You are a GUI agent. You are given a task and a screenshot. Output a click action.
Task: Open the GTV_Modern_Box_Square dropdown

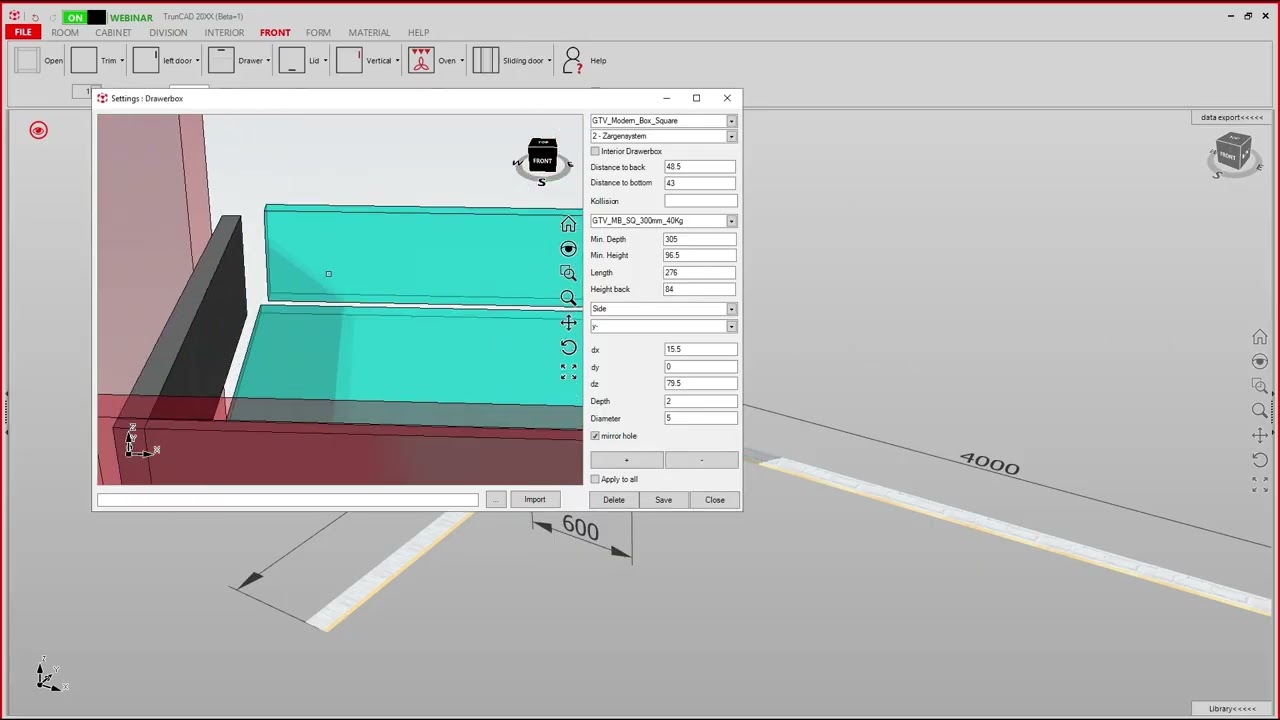point(731,121)
